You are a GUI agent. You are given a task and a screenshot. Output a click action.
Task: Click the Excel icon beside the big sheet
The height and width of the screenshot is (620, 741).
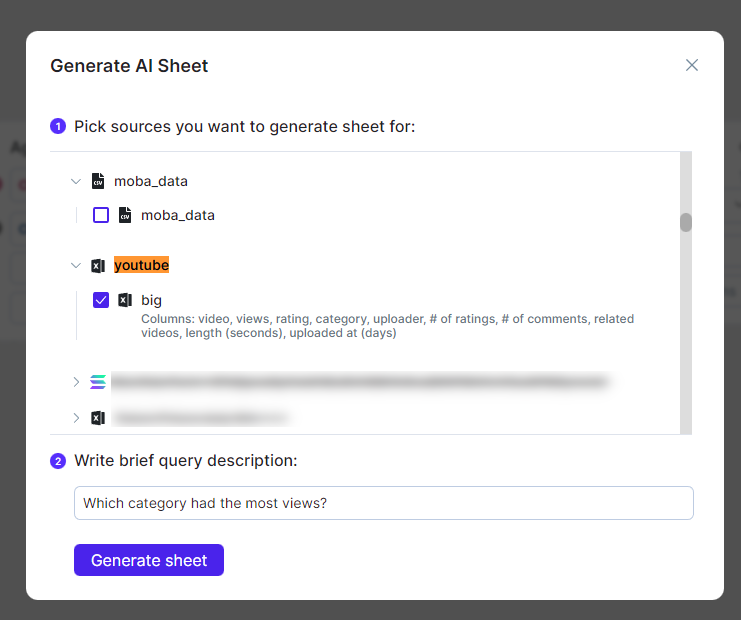click(x=125, y=300)
